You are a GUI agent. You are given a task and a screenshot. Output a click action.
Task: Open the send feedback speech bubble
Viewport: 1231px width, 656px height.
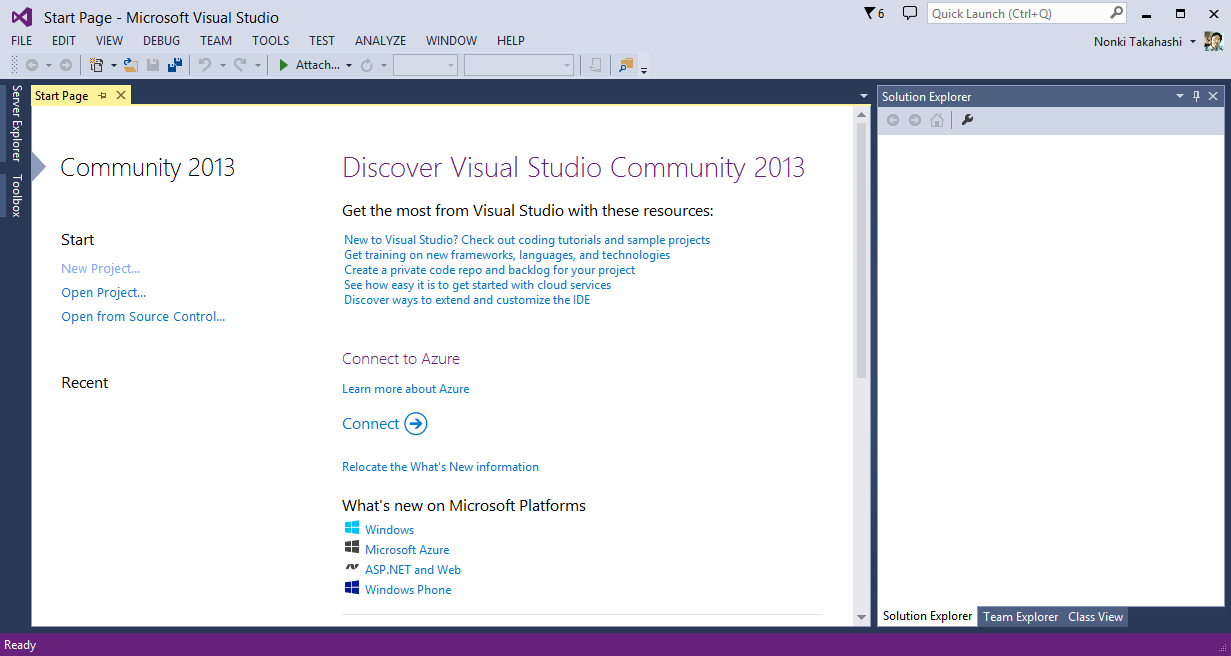(x=909, y=13)
